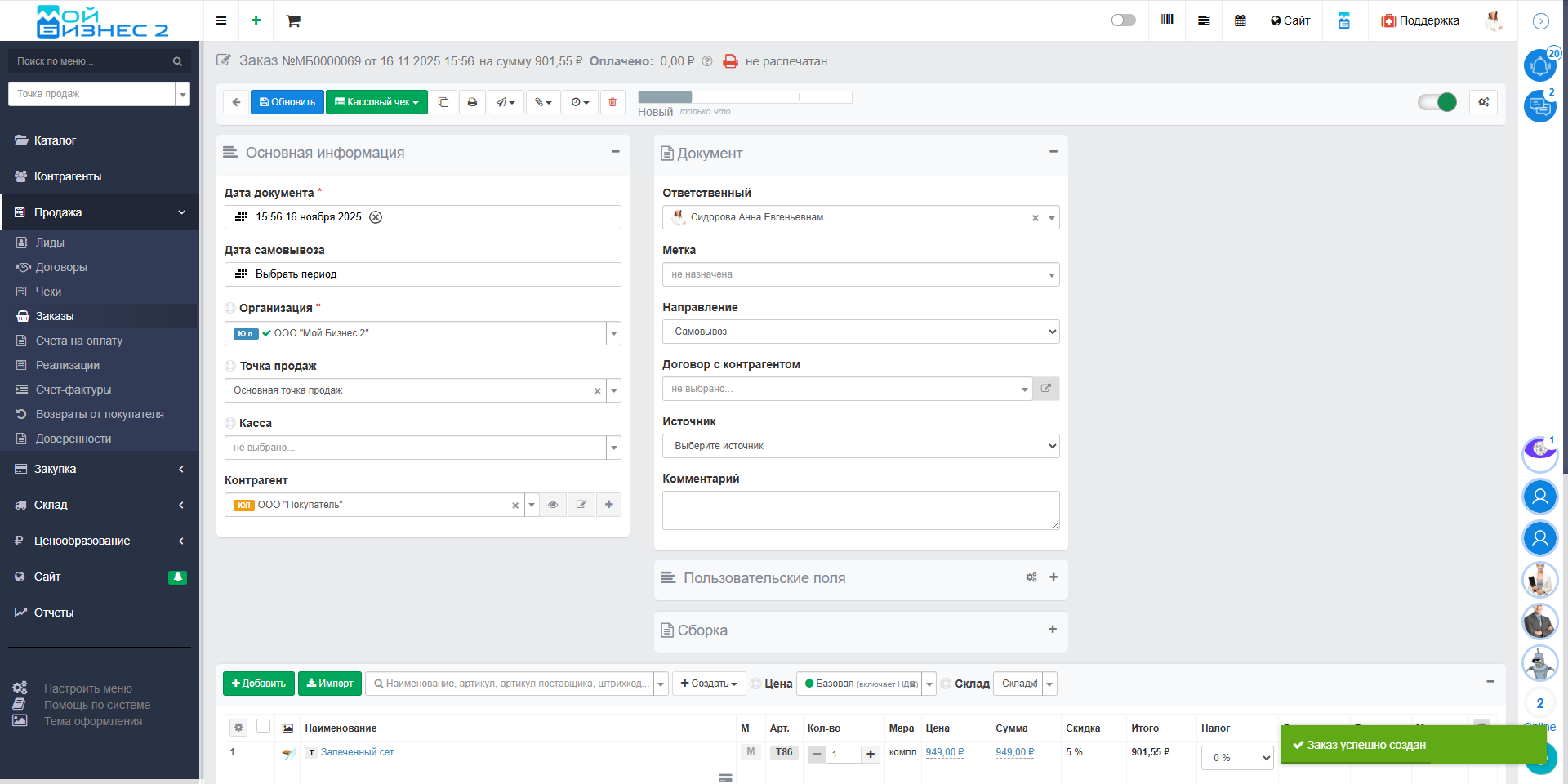The height and width of the screenshot is (784, 1568).
Task: Expand the Склад sidebar menu
Action: 98,505
